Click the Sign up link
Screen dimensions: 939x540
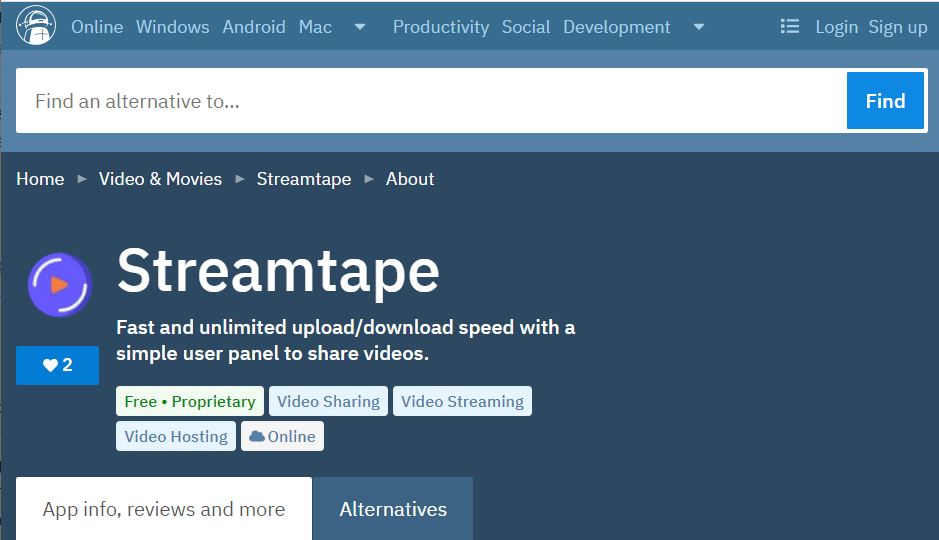tap(898, 27)
